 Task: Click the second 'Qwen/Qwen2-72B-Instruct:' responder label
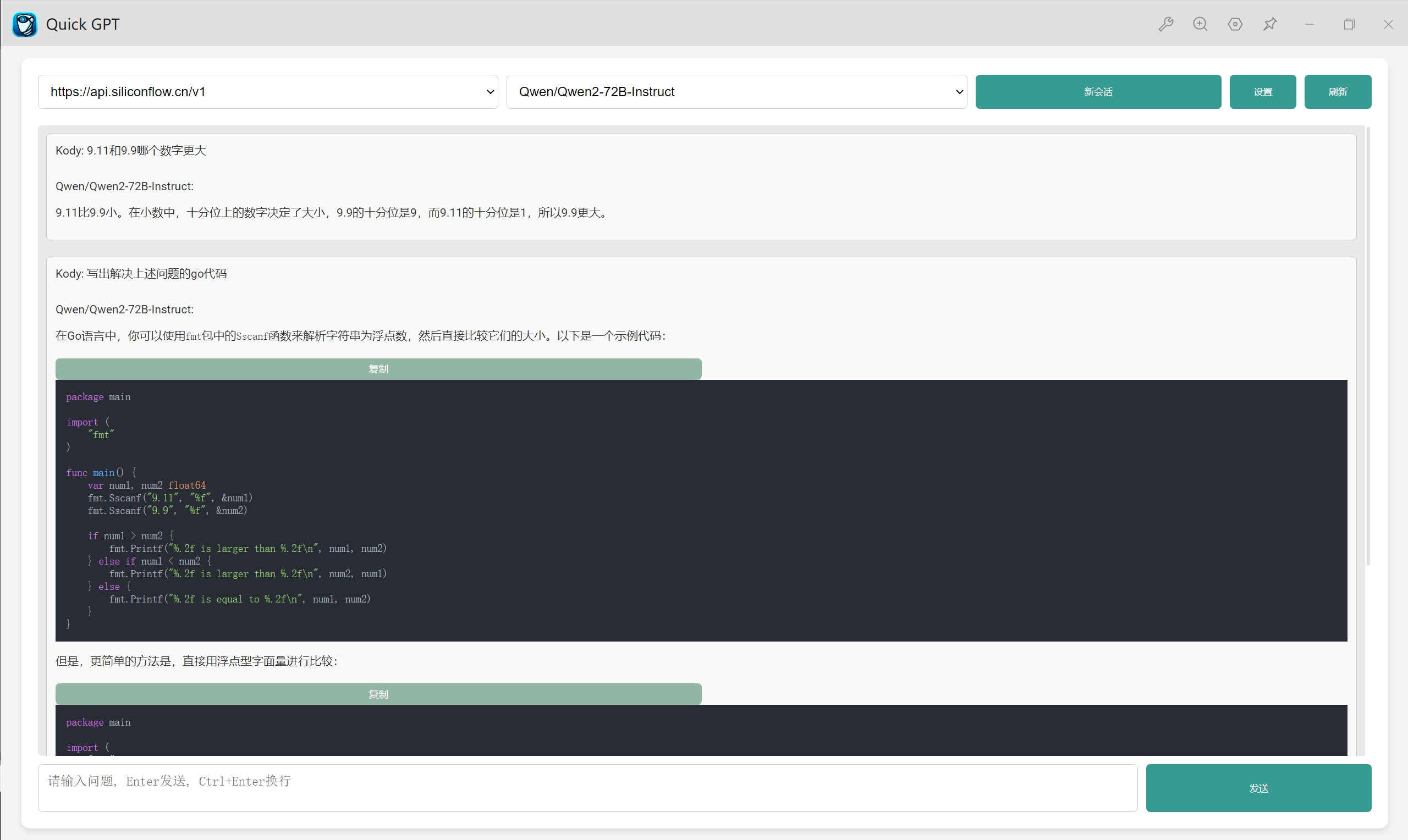click(124, 310)
